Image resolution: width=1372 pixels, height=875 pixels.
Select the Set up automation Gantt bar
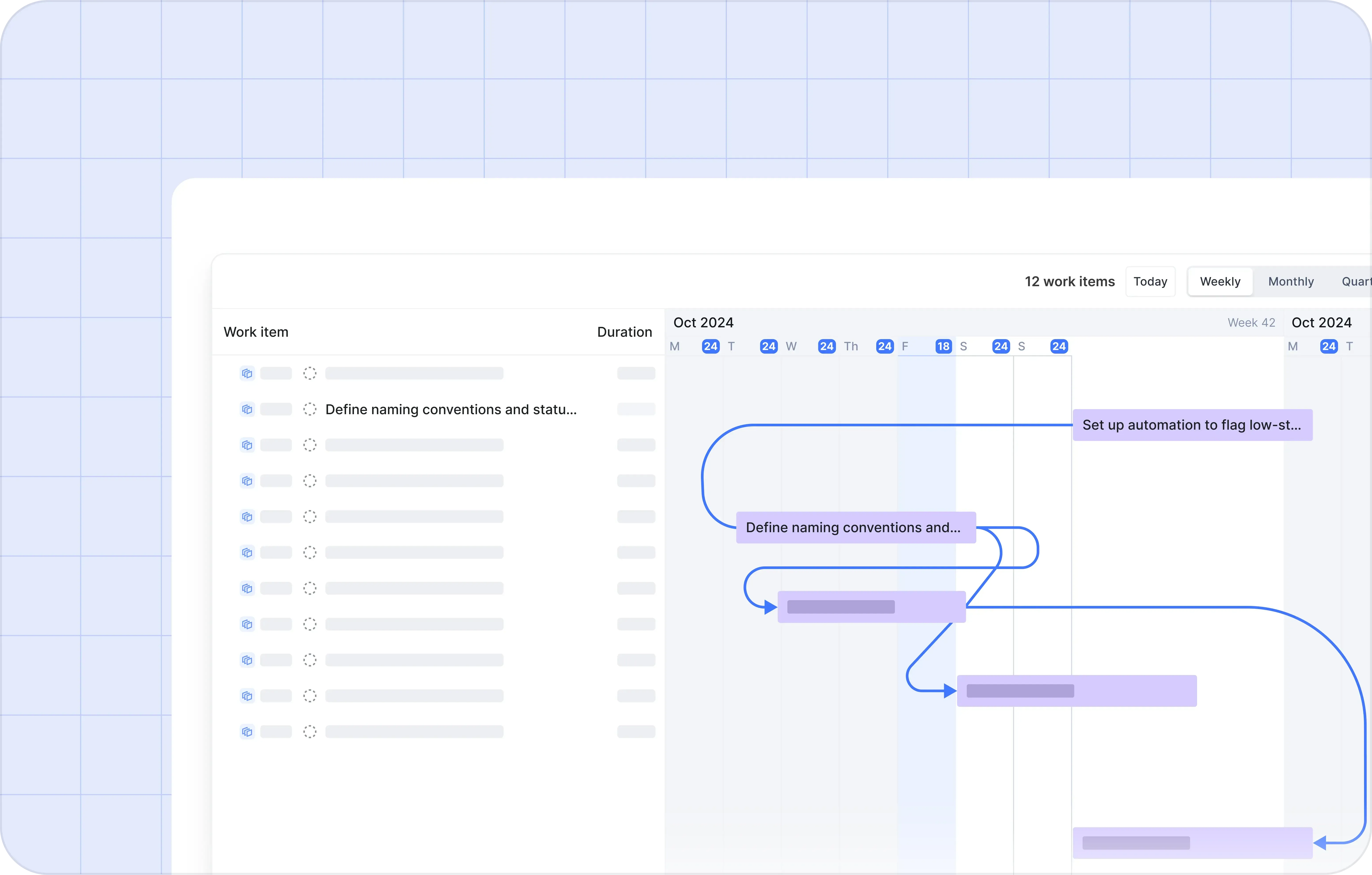pyautogui.click(x=1192, y=425)
